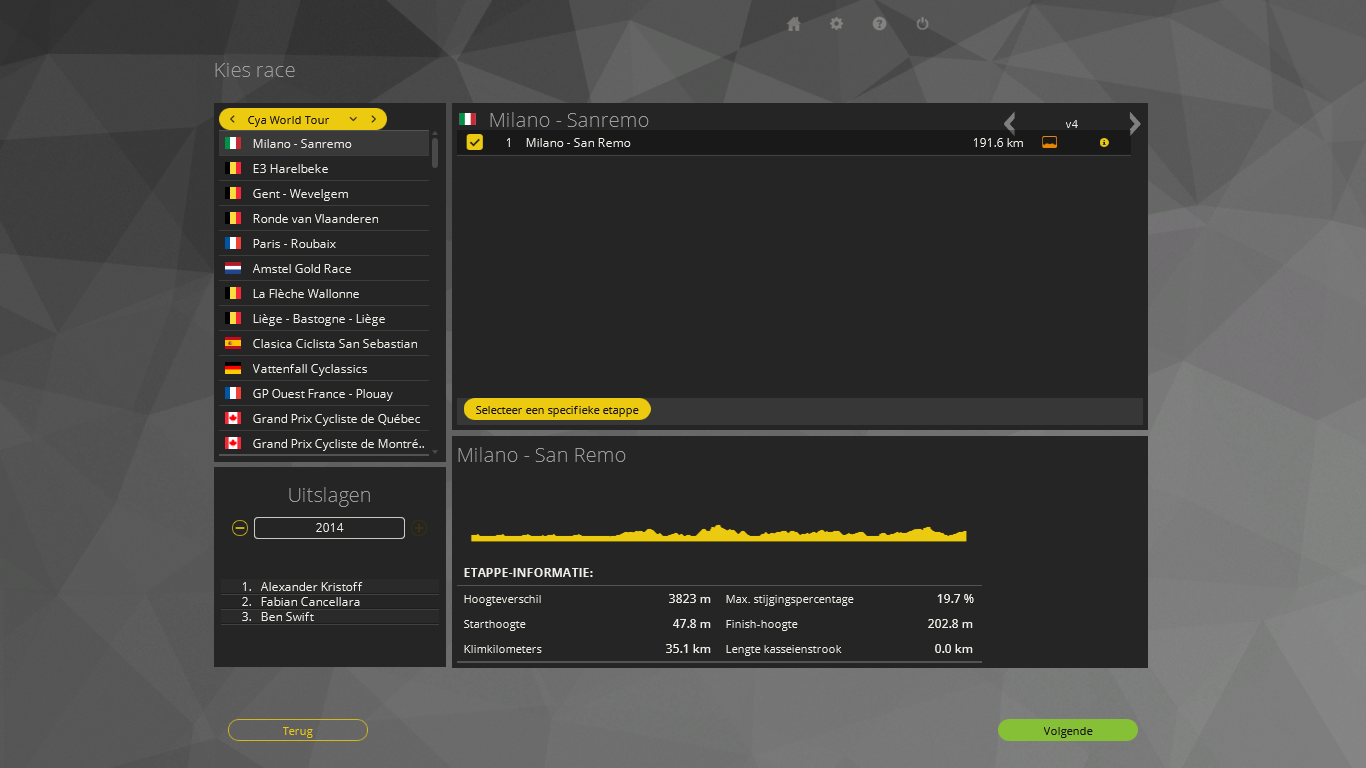Uncheck the Milano - San Remo stage checkbox
Viewport: 1366px width, 768px height.
coord(475,143)
